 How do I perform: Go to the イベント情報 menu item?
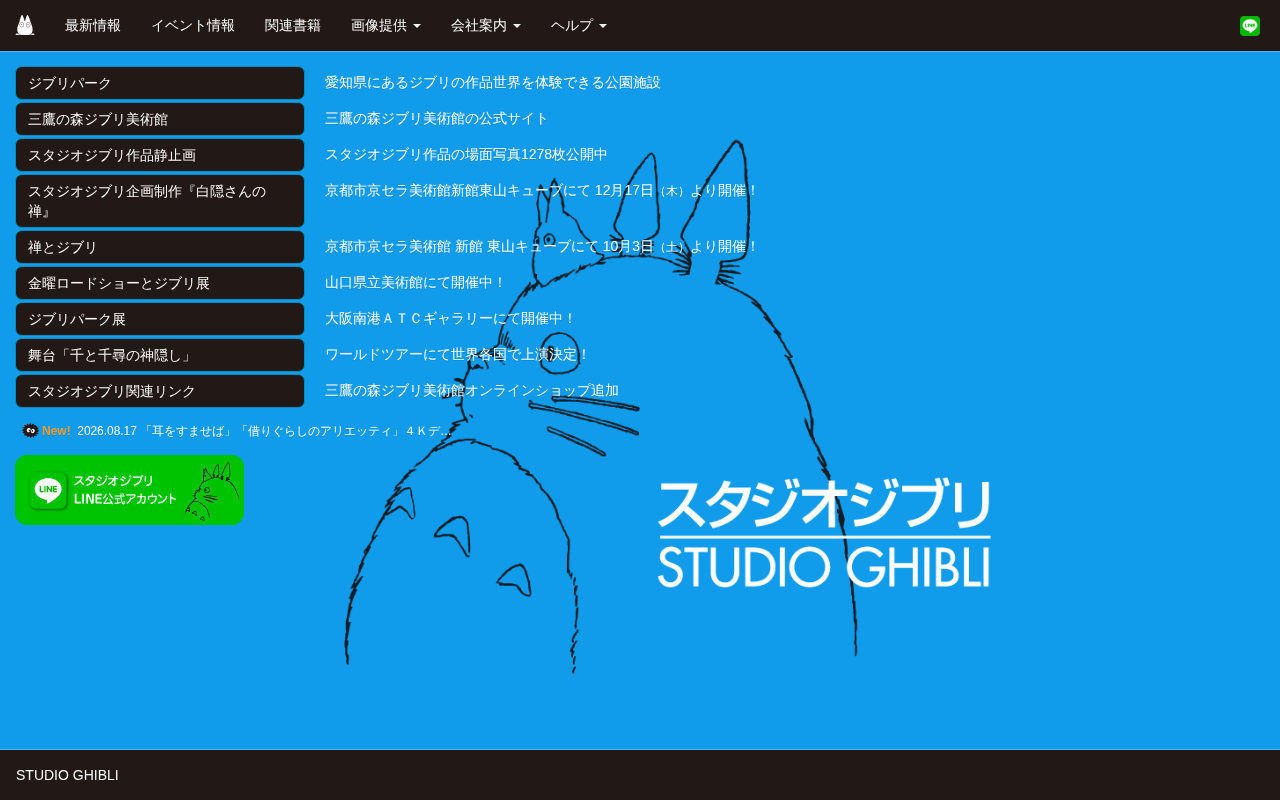coord(193,26)
